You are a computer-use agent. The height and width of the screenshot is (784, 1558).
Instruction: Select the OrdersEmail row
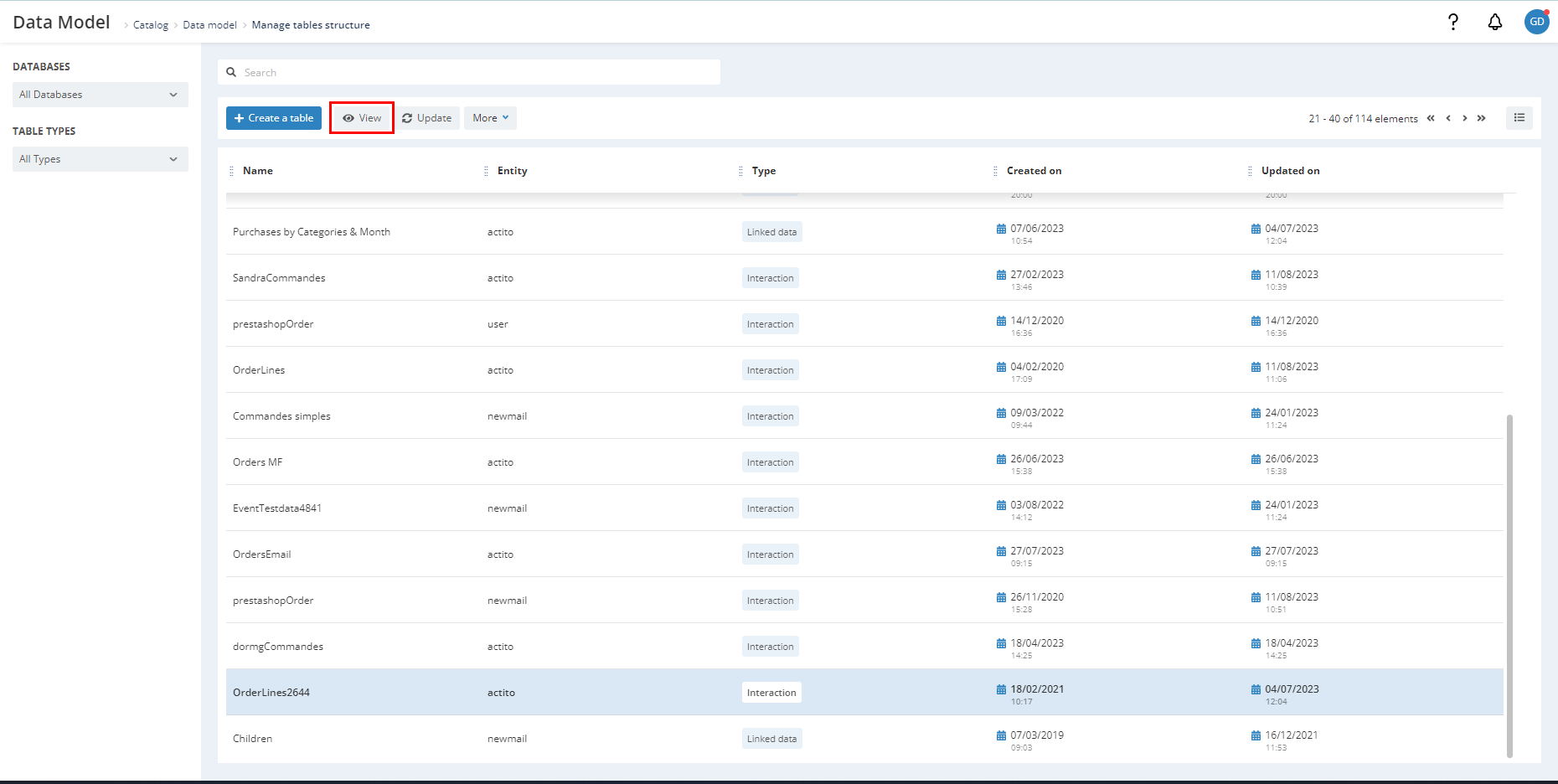pos(864,554)
